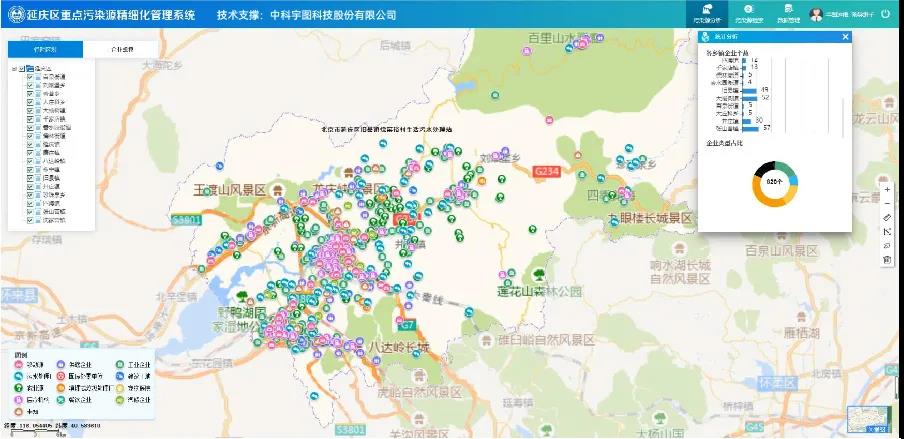
Task: Click the system logo in the header
Action: [16, 14]
